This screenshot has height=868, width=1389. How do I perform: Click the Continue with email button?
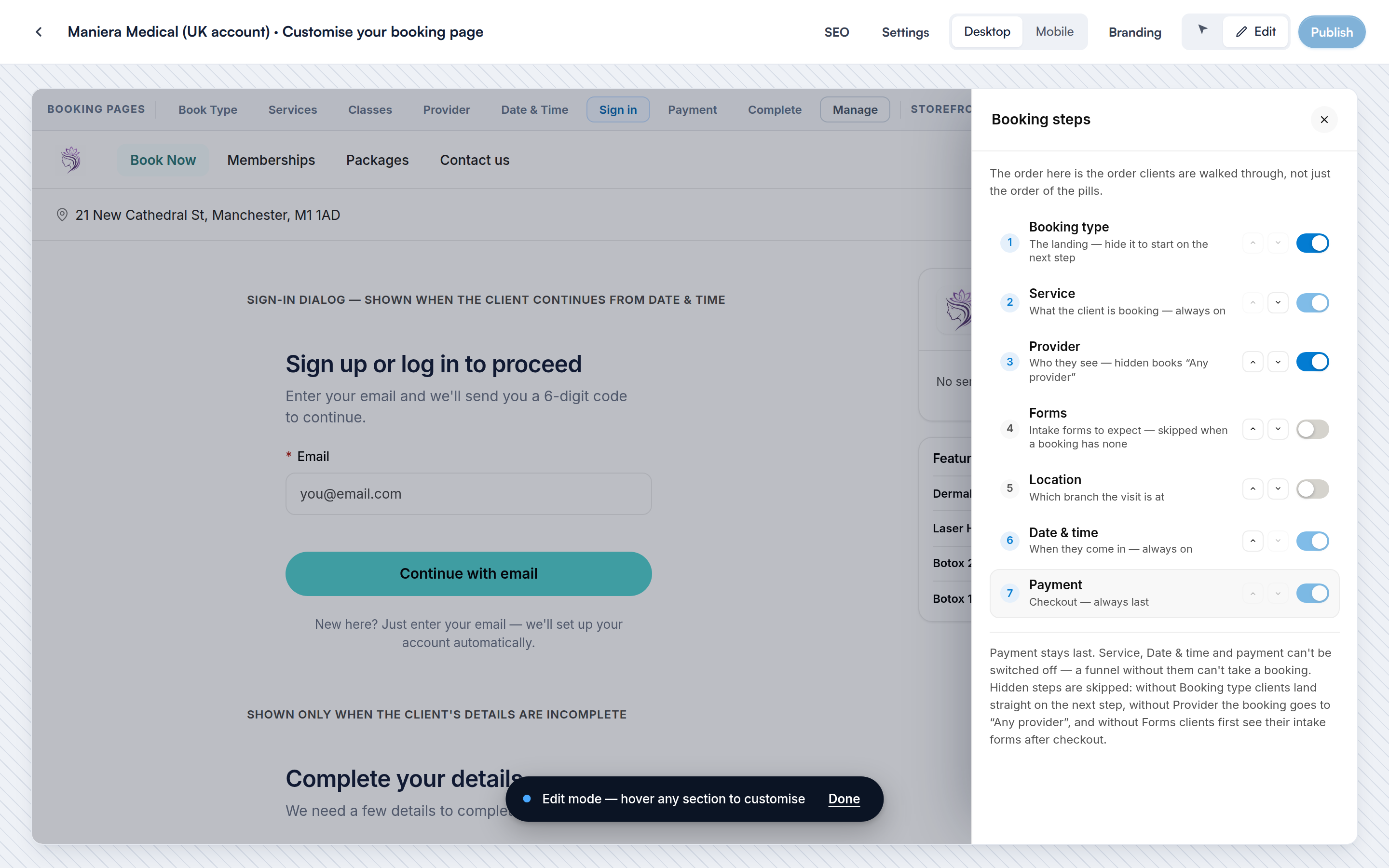point(468,573)
